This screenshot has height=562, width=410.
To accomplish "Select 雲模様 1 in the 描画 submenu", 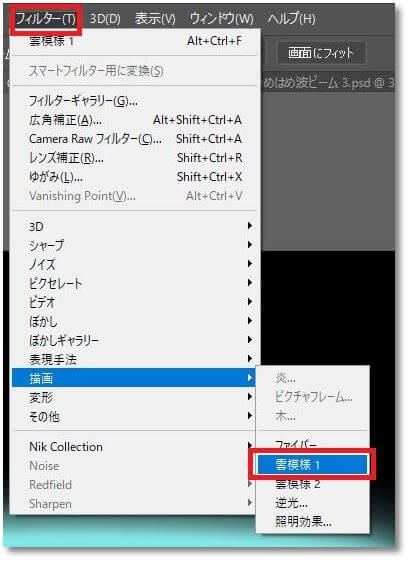I will [x=312, y=465].
